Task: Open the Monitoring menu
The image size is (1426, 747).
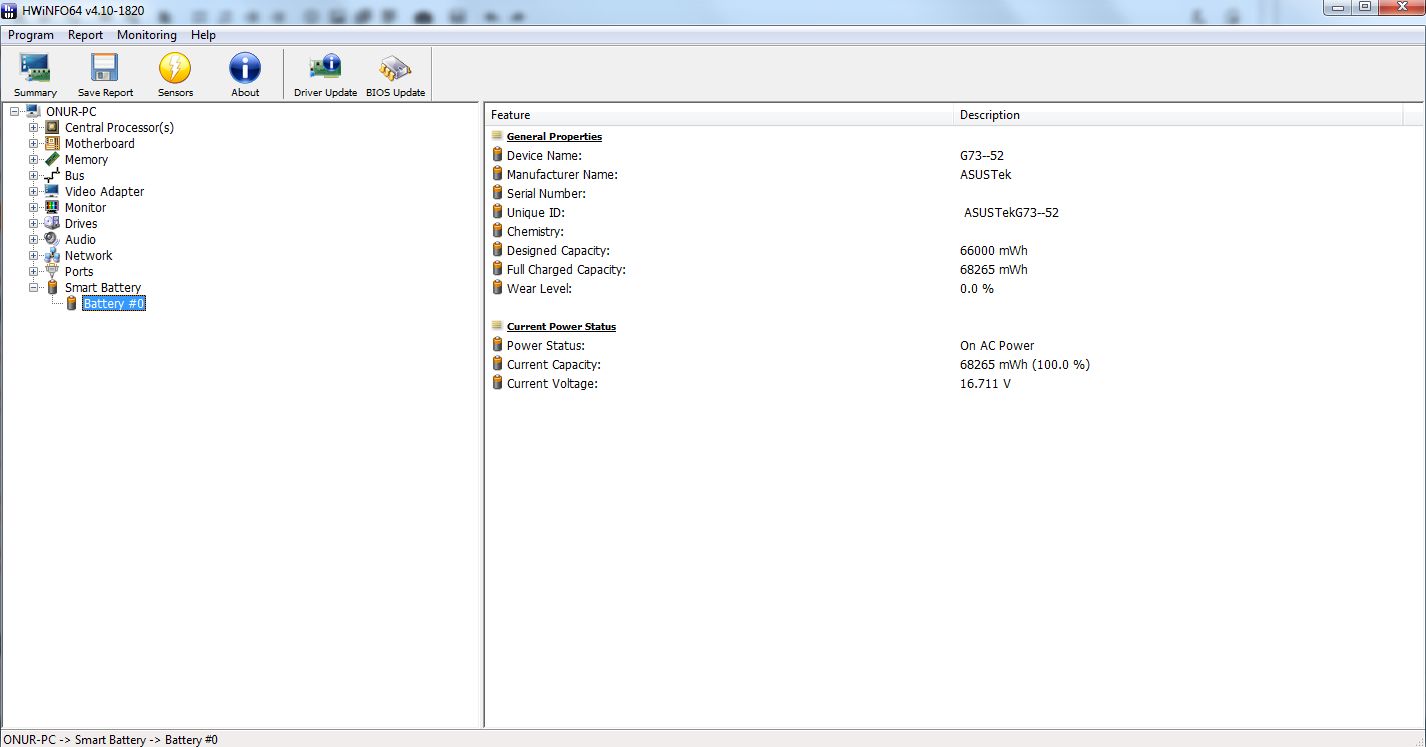Action: pos(147,35)
